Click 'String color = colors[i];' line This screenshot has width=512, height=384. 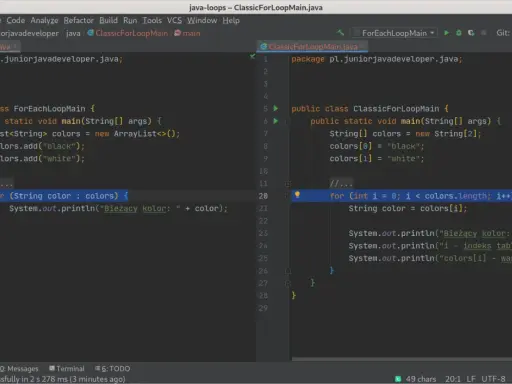[x=408, y=209]
